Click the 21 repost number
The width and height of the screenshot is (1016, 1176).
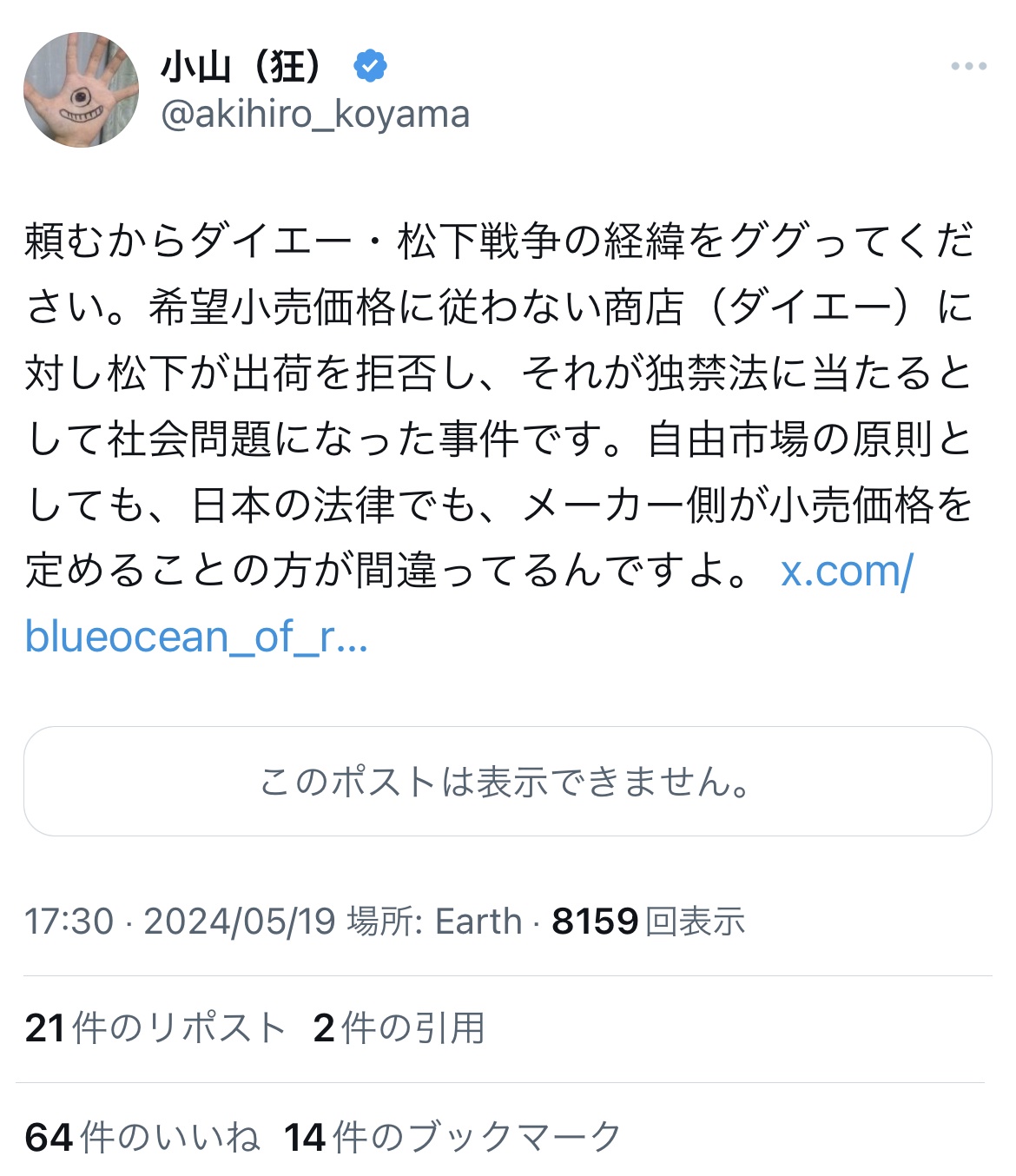pyautogui.click(x=45, y=1028)
